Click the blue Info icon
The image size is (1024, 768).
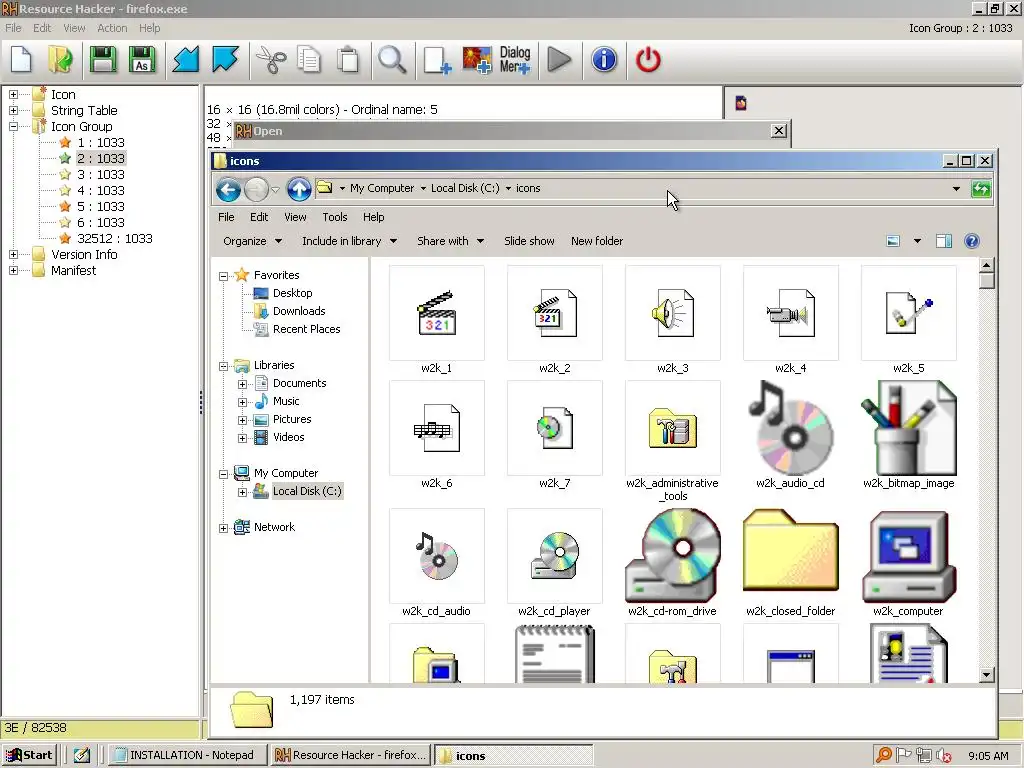coord(604,60)
